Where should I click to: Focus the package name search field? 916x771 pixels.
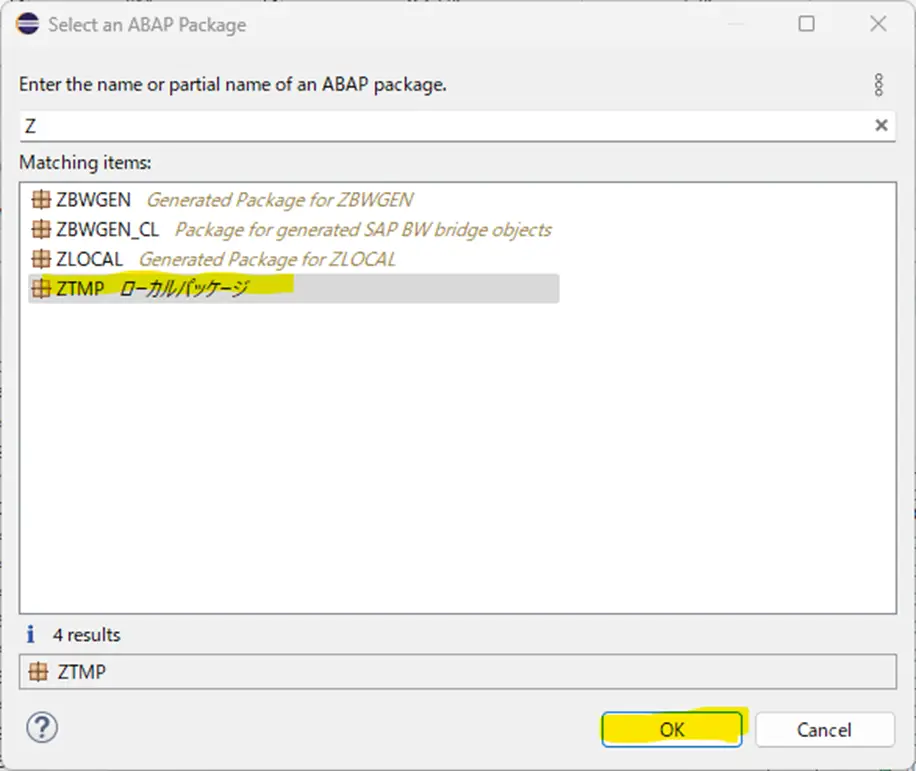tap(445, 126)
